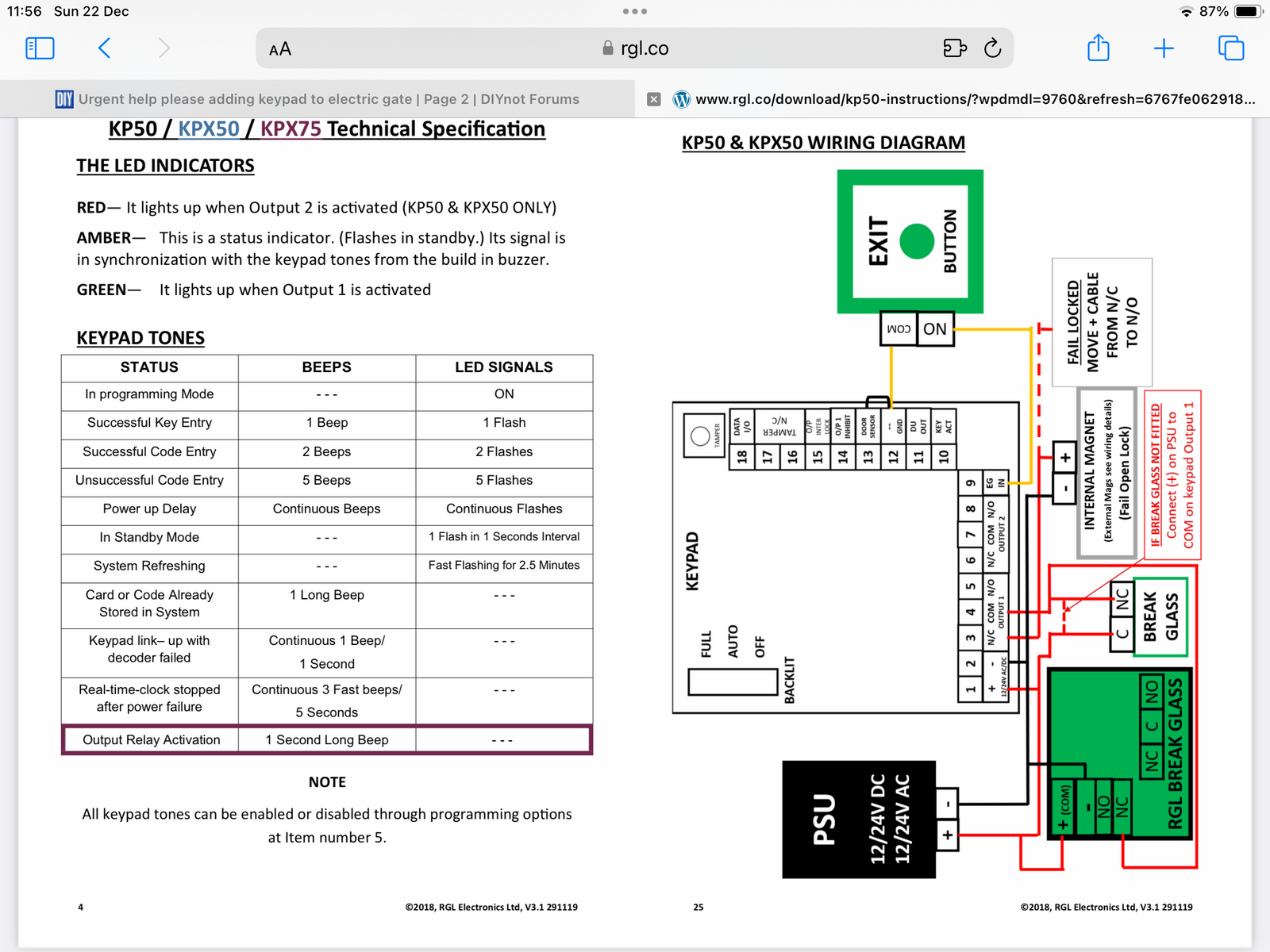The image size is (1270, 952).
Task: Reload the current page
Action: point(992,48)
